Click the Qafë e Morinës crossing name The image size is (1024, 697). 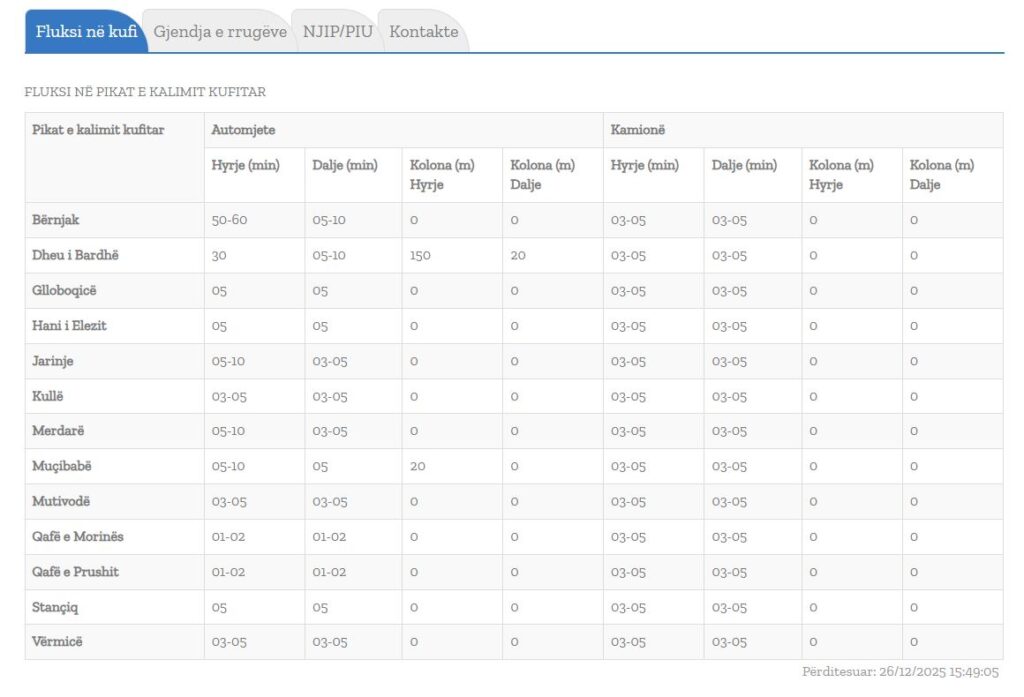pyautogui.click(x=78, y=537)
